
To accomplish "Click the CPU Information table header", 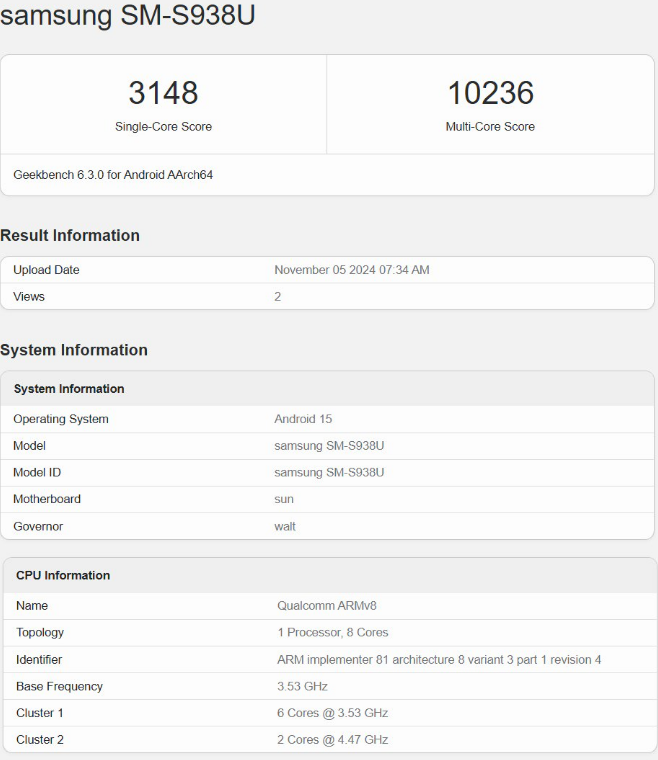I will (63, 575).
